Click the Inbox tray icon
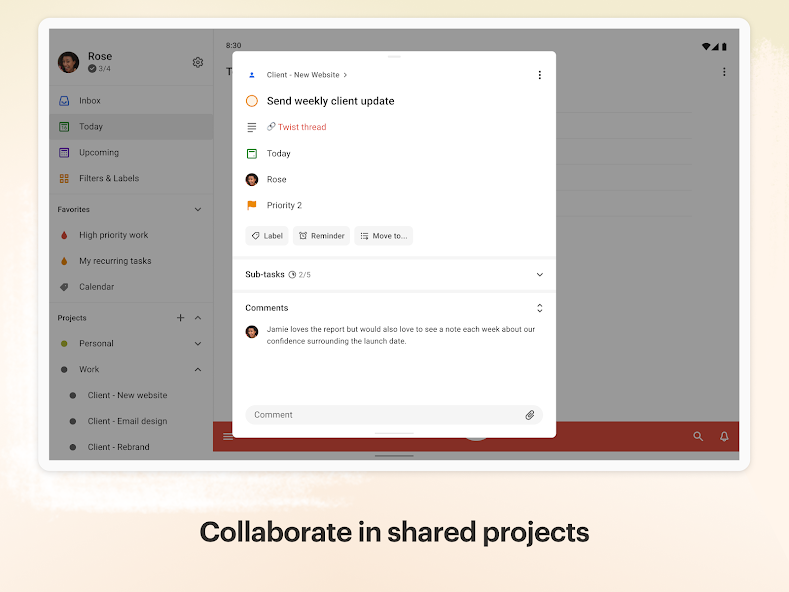789x592 pixels. 64,101
